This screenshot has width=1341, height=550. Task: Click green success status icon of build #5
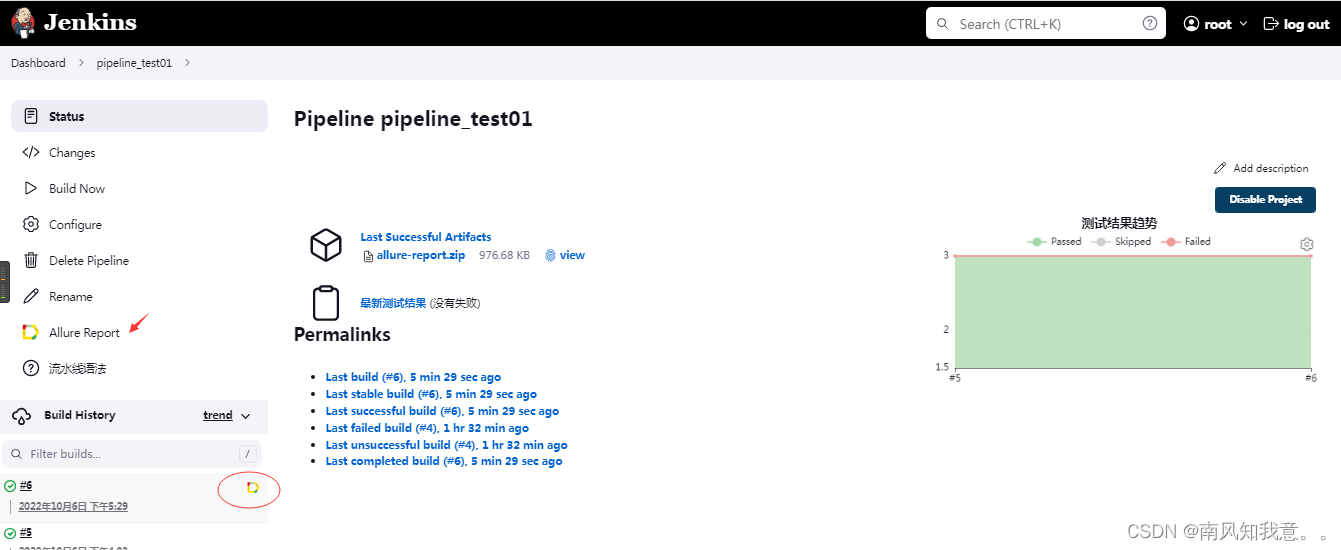(10, 532)
